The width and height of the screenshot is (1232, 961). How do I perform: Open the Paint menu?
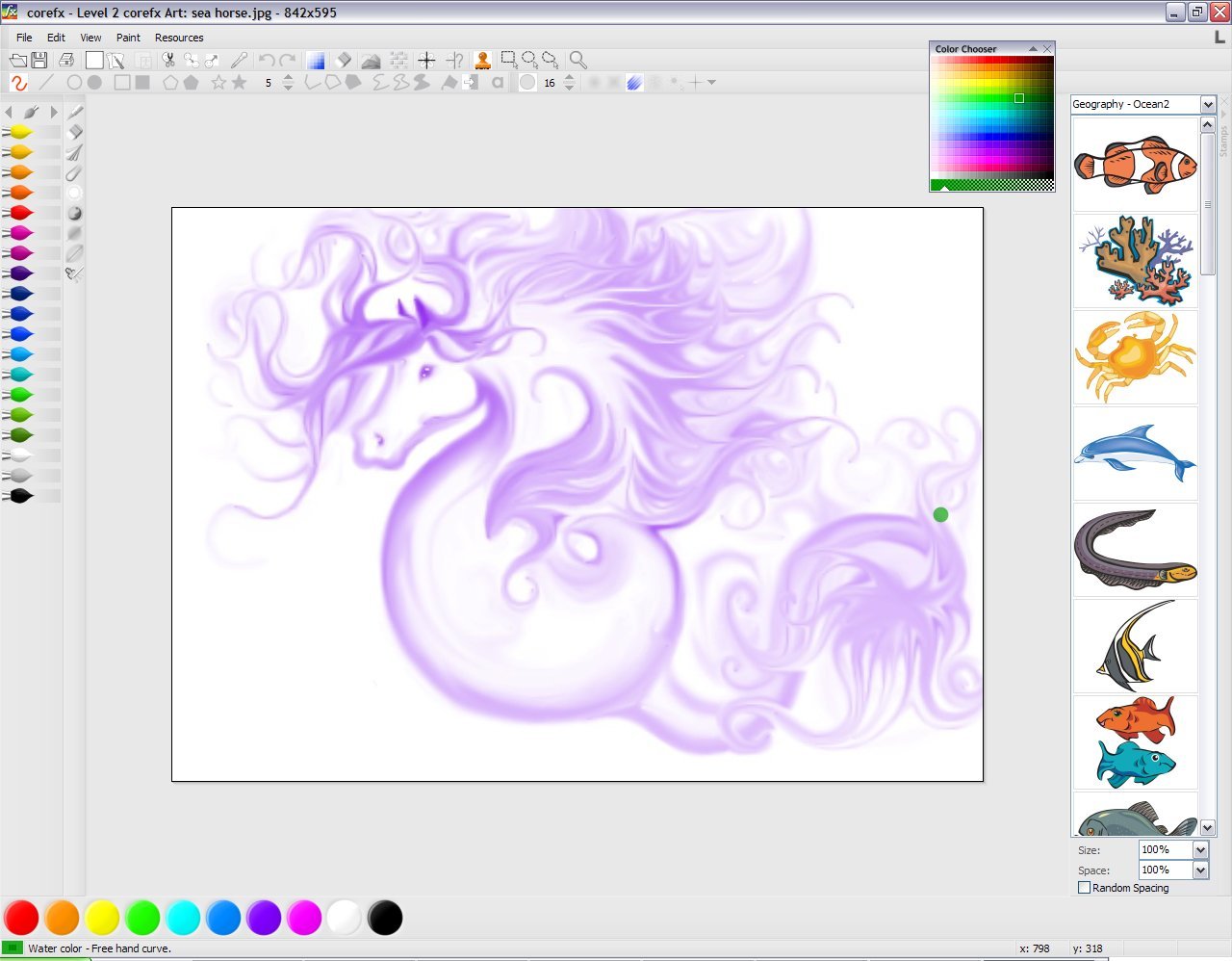[x=128, y=38]
